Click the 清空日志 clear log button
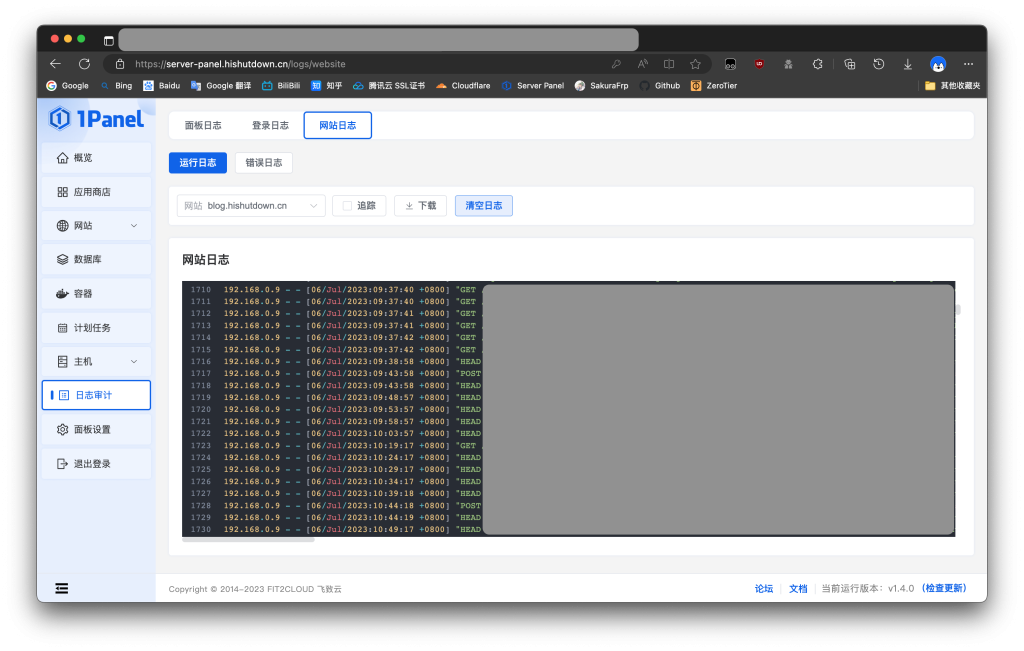 click(x=483, y=206)
